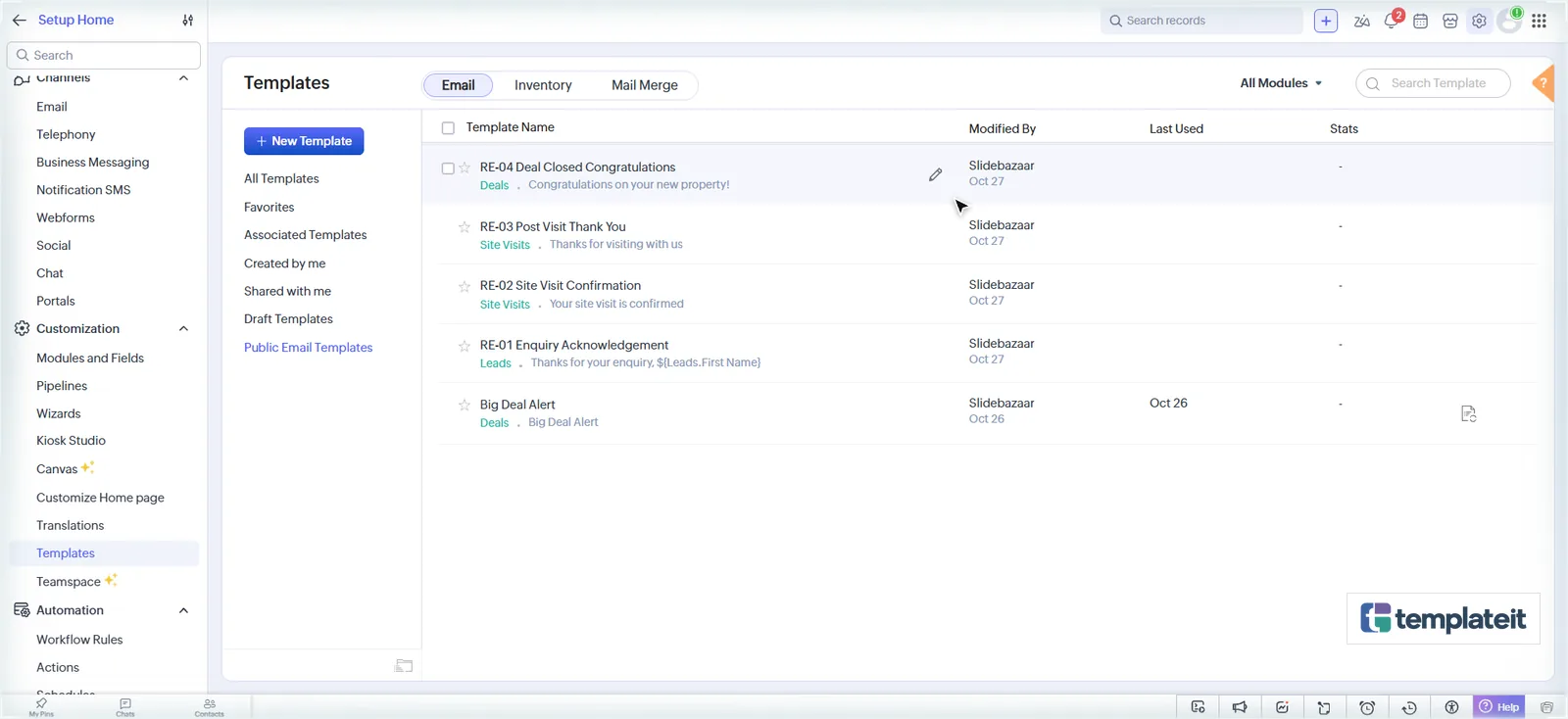Click the user profile avatar
Viewport: 1568px width, 719px height.
pos(1509,21)
